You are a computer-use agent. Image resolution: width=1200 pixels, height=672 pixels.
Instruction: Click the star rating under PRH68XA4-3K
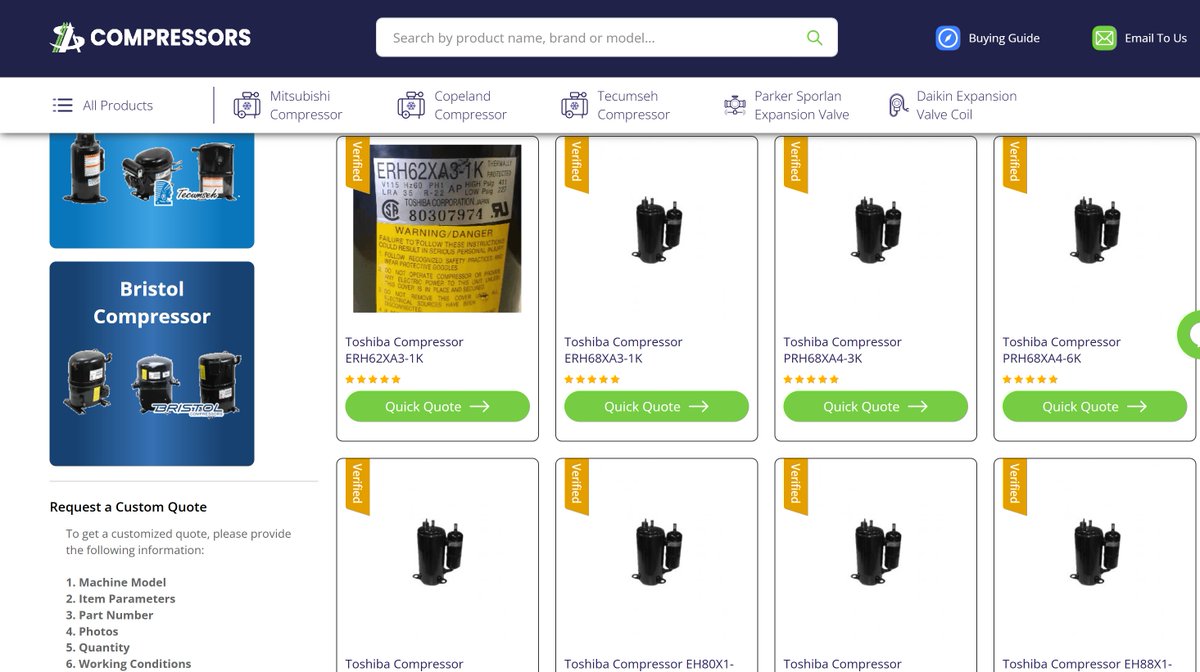click(x=811, y=379)
